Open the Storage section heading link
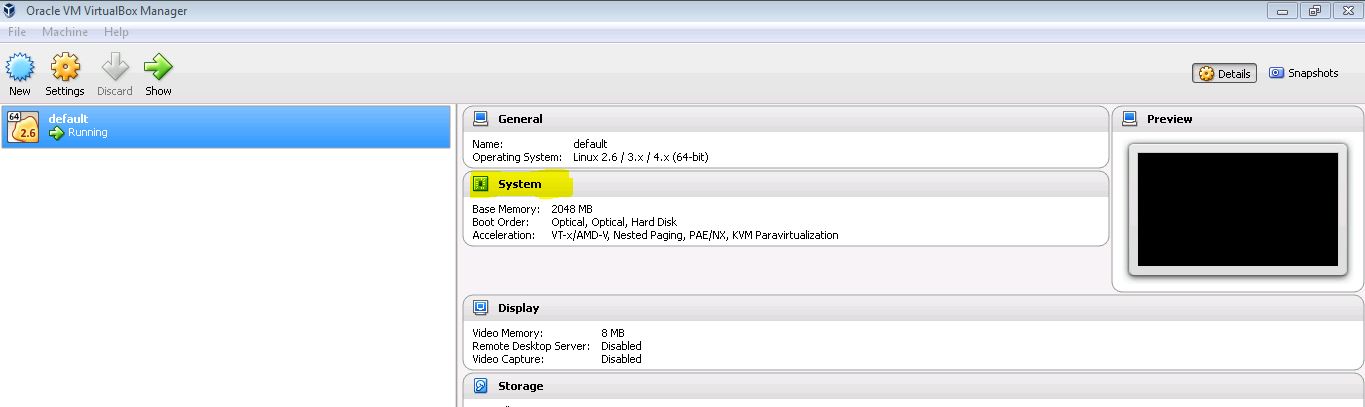This screenshot has width=1365, height=407. point(521,386)
